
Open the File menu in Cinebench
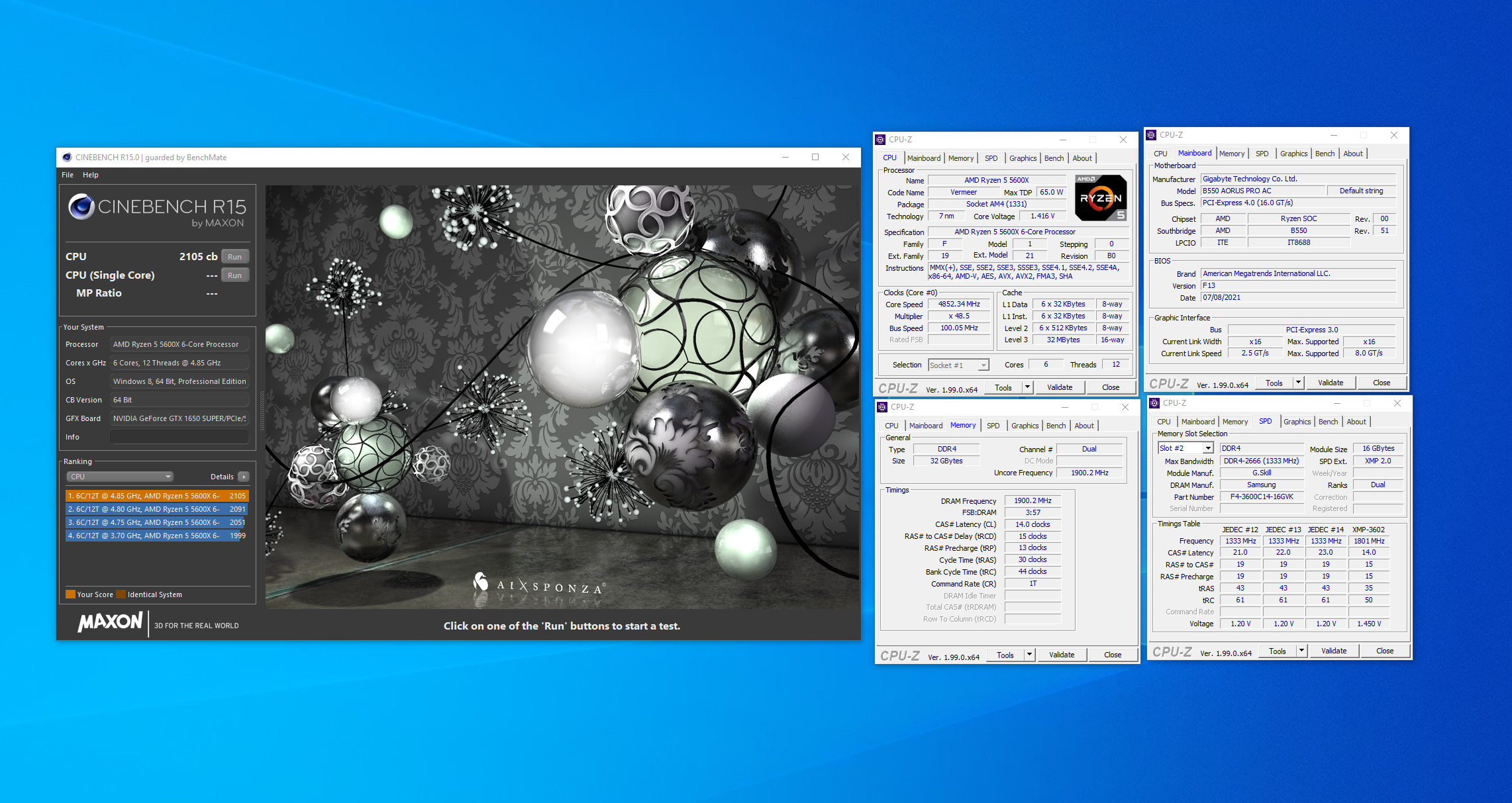click(68, 175)
